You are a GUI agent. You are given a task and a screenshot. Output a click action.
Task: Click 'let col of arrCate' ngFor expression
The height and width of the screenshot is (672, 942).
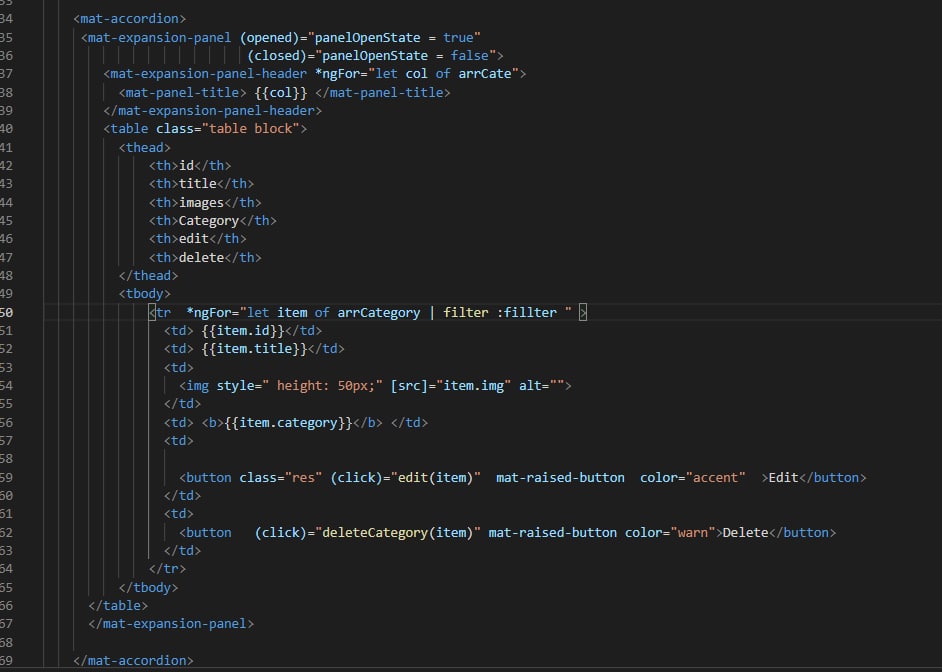pos(443,73)
